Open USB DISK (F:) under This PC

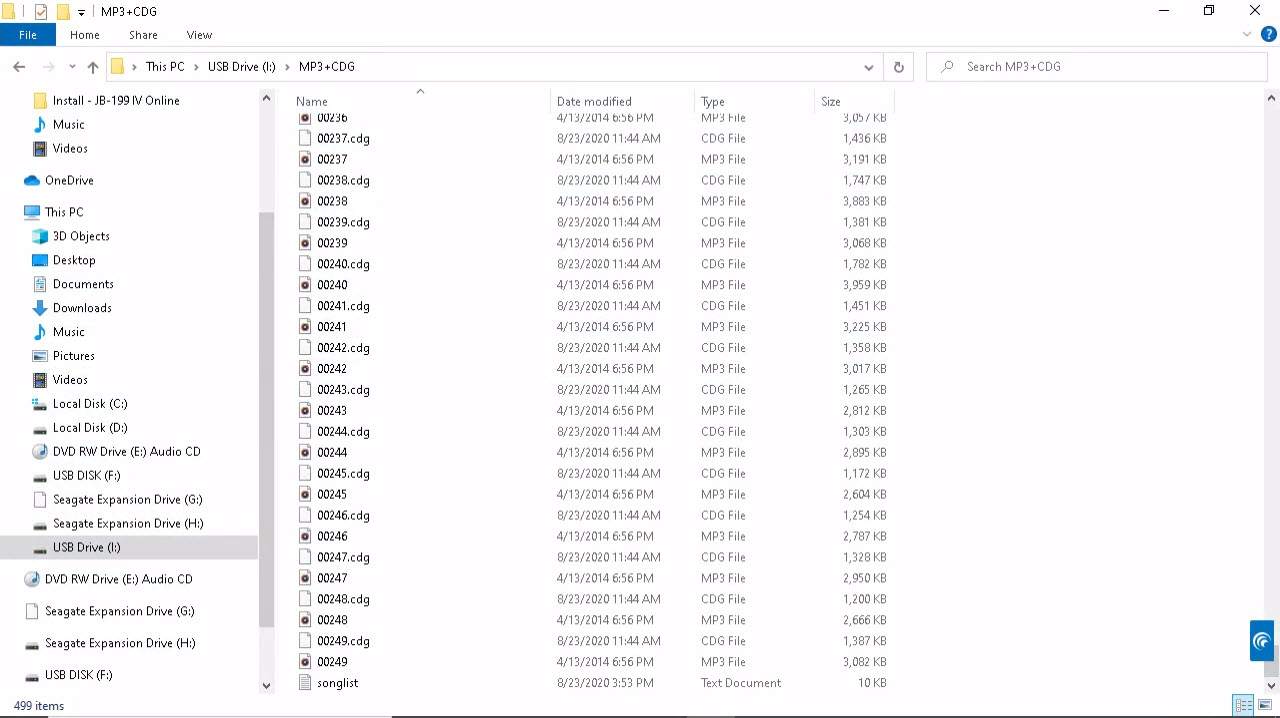(86, 477)
